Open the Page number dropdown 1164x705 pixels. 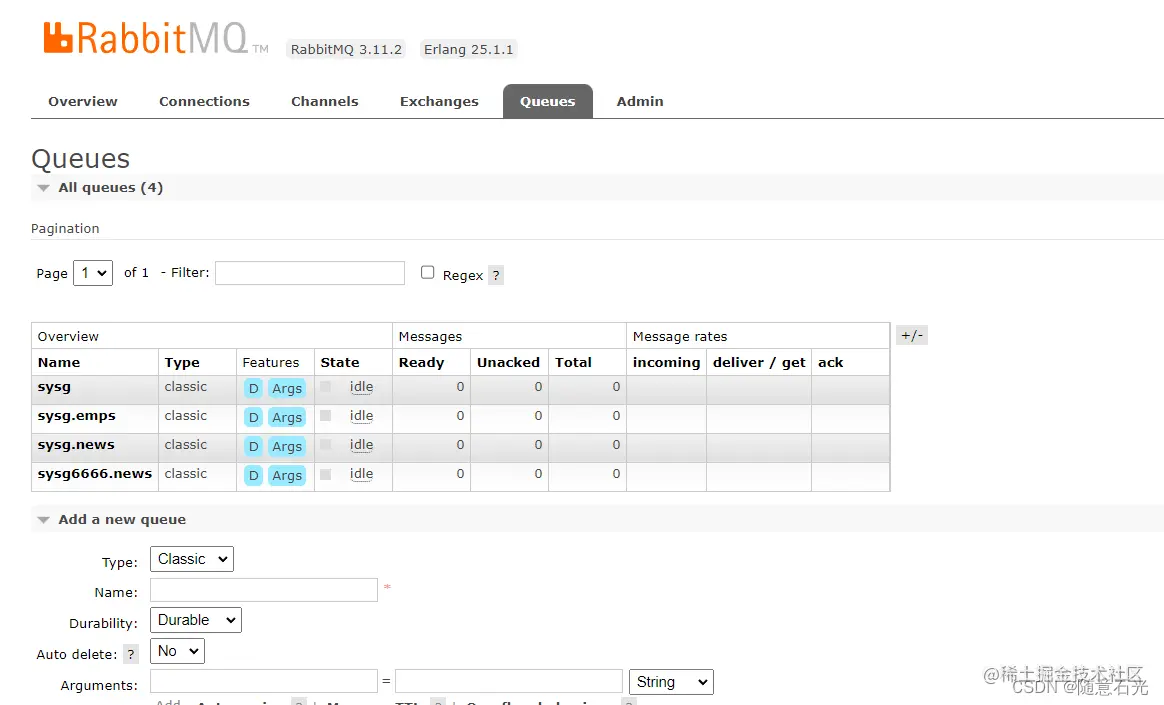click(93, 273)
